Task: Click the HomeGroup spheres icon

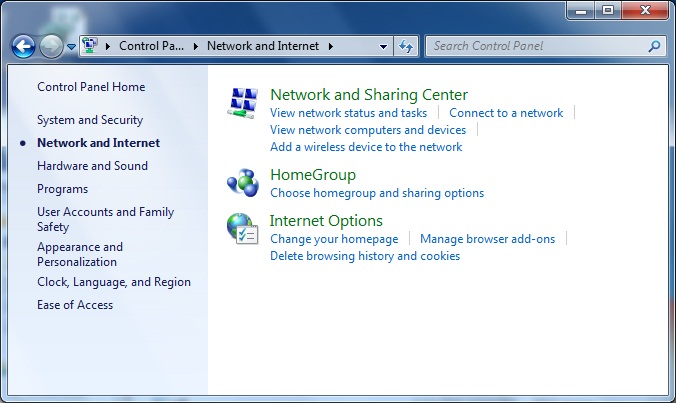Action: tap(243, 183)
